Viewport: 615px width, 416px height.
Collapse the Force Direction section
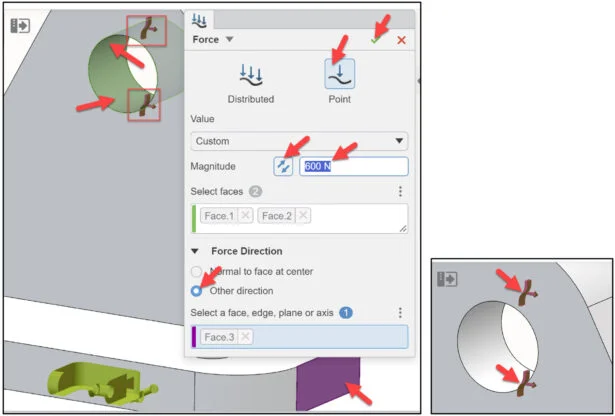click(x=195, y=251)
